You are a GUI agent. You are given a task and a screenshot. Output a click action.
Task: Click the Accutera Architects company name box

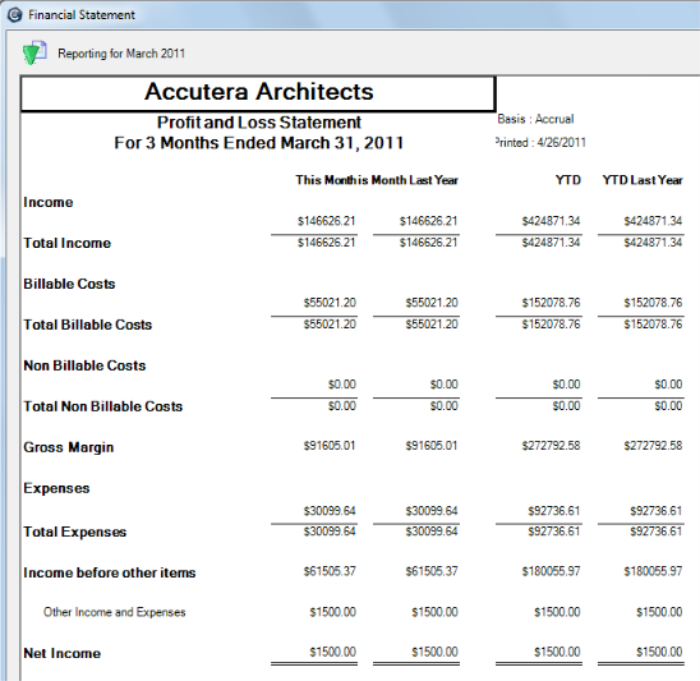(258, 93)
